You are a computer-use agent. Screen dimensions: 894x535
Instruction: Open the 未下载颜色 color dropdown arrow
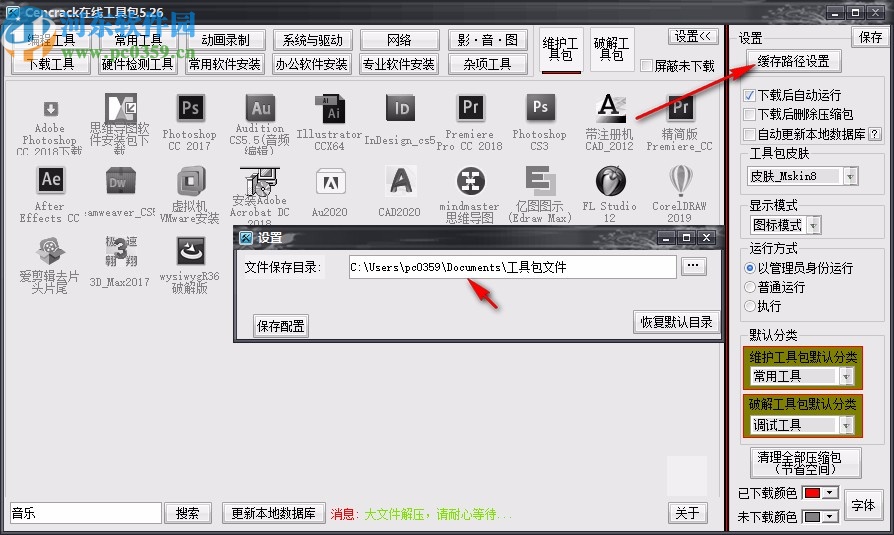click(830, 516)
